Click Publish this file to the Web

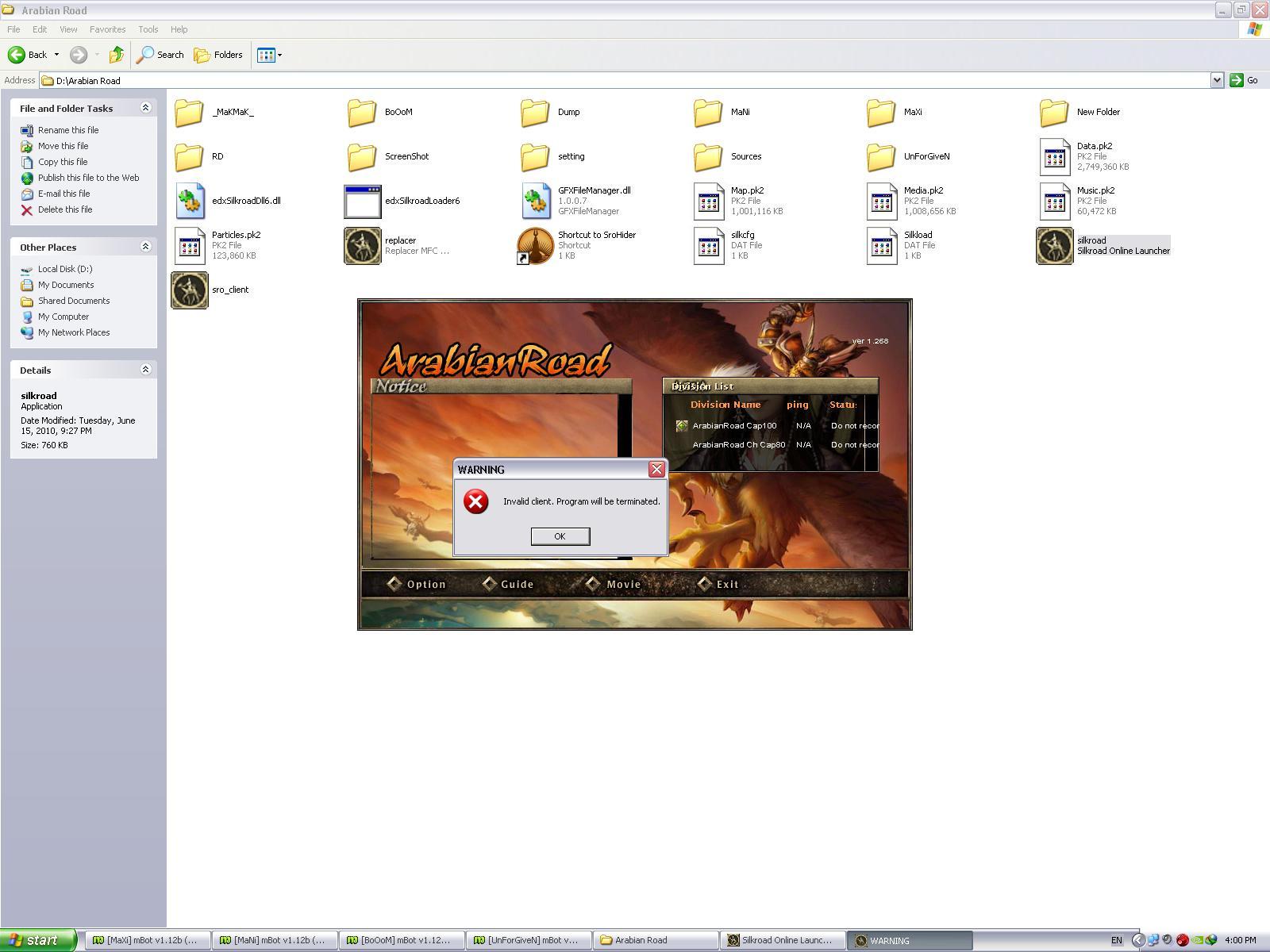click(x=88, y=178)
